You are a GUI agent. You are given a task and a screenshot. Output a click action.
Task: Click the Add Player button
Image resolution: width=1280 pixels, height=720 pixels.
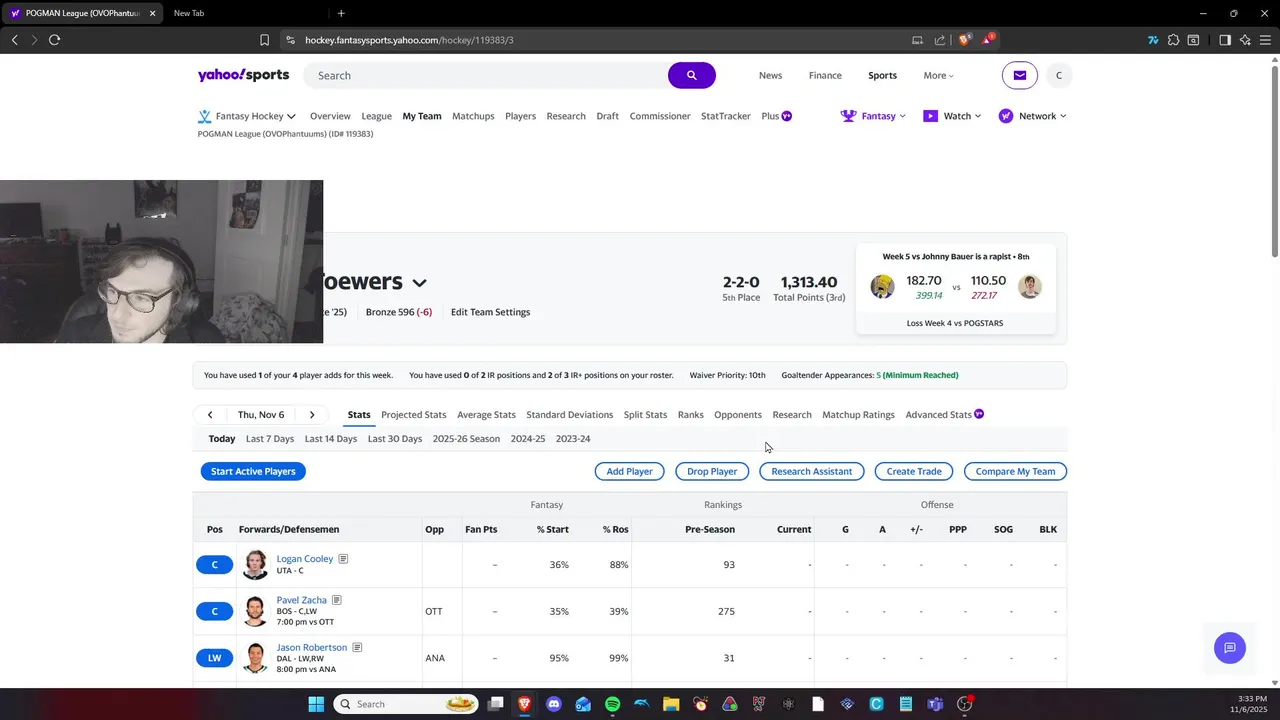pos(629,471)
